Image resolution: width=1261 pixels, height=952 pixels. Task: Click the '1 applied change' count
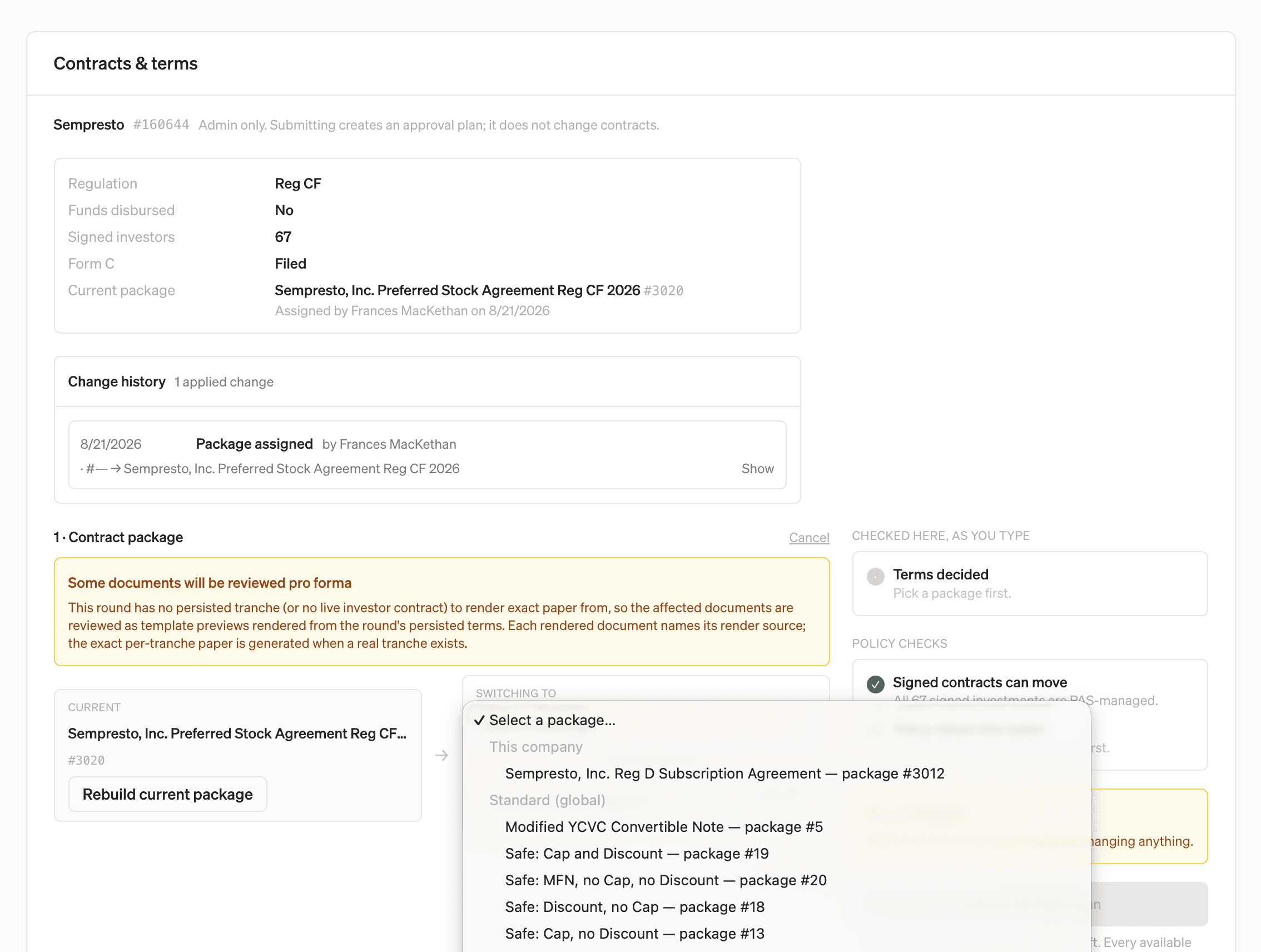point(224,382)
